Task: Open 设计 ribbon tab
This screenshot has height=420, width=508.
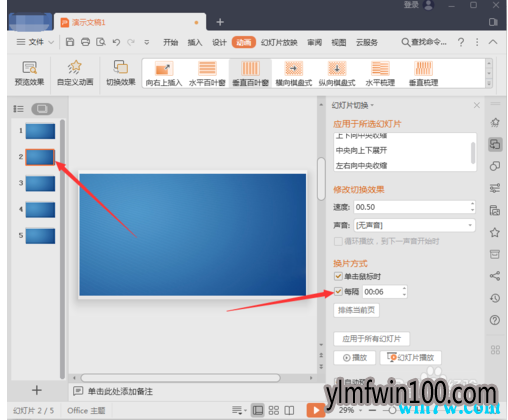Action: point(219,42)
